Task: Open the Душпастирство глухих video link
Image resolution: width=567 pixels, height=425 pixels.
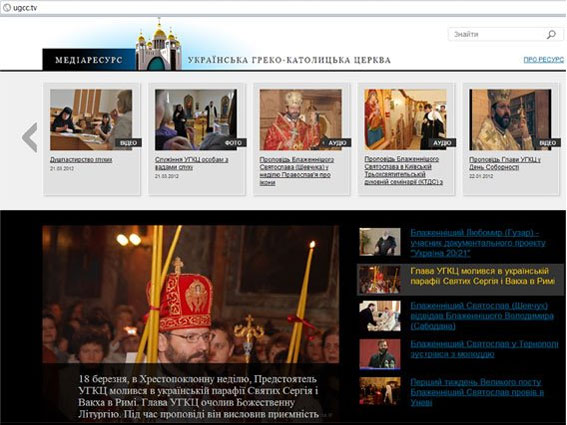Action: [x=81, y=159]
